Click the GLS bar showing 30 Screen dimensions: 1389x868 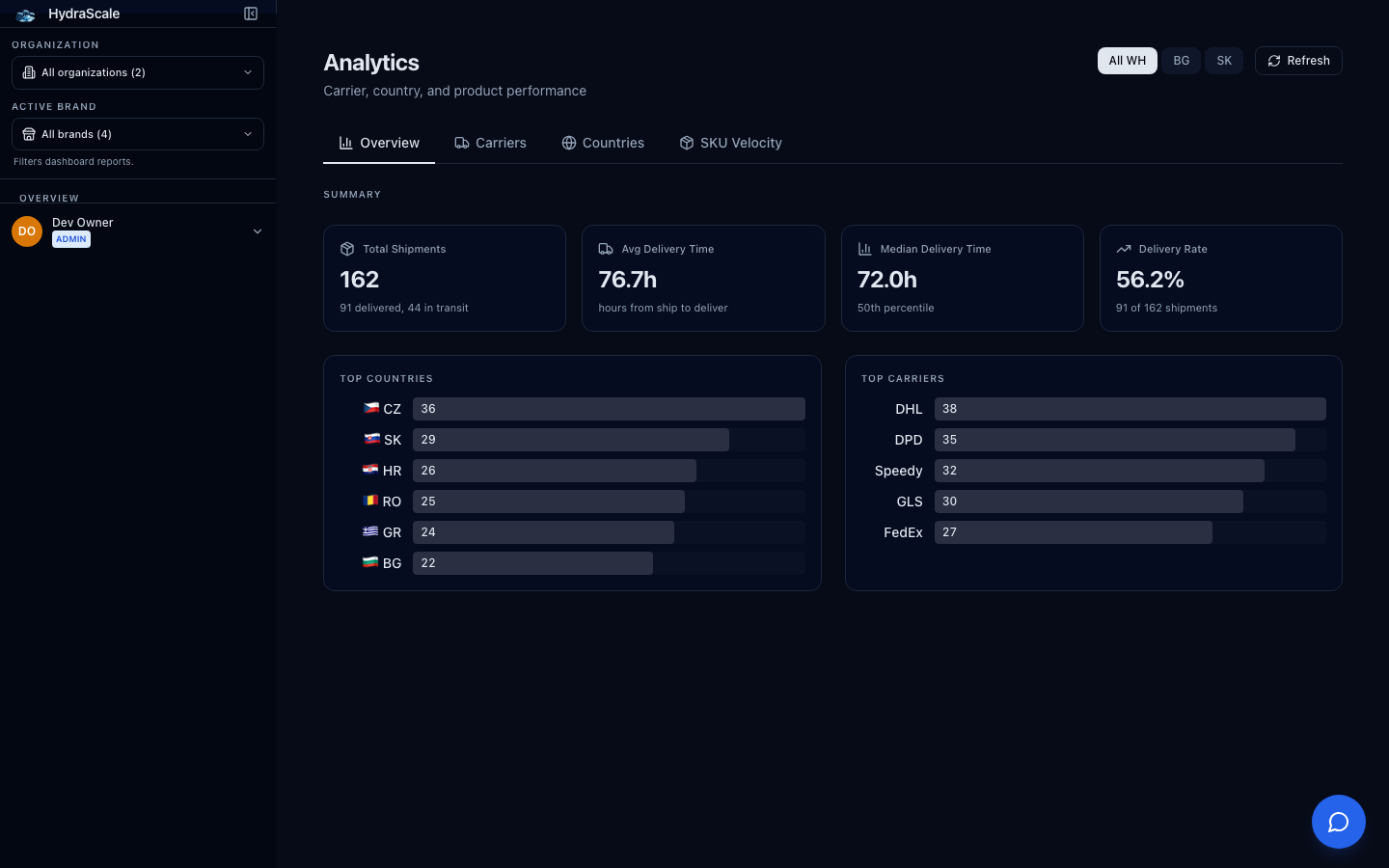point(1089,502)
